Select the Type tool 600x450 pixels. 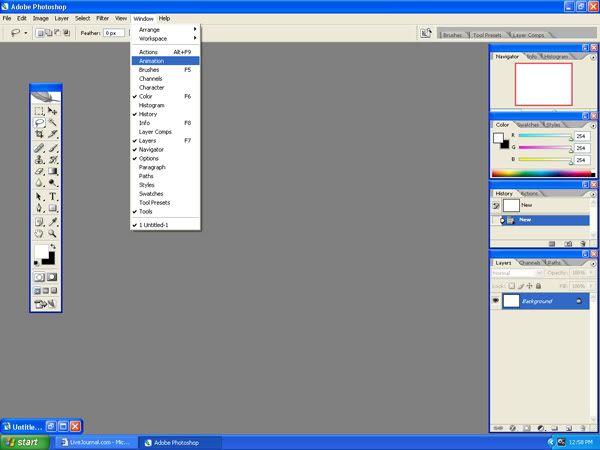point(52,197)
